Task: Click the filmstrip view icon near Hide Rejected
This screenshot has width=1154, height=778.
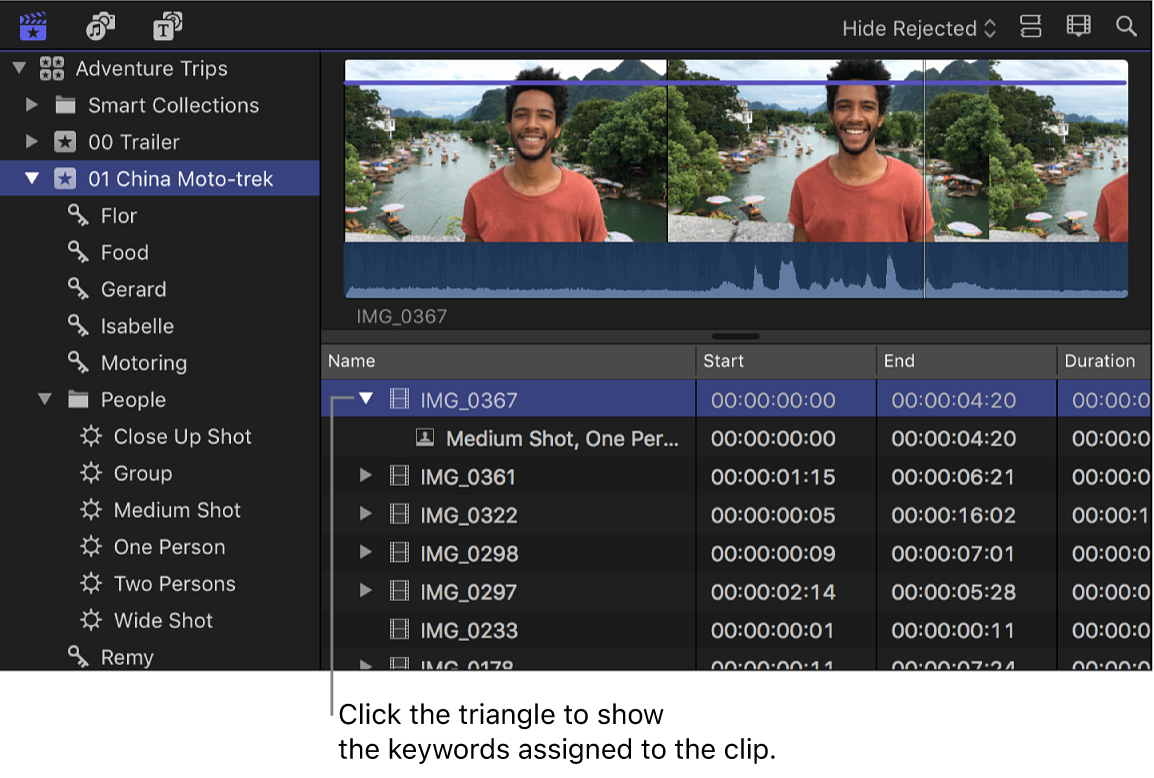Action: coord(1078,26)
